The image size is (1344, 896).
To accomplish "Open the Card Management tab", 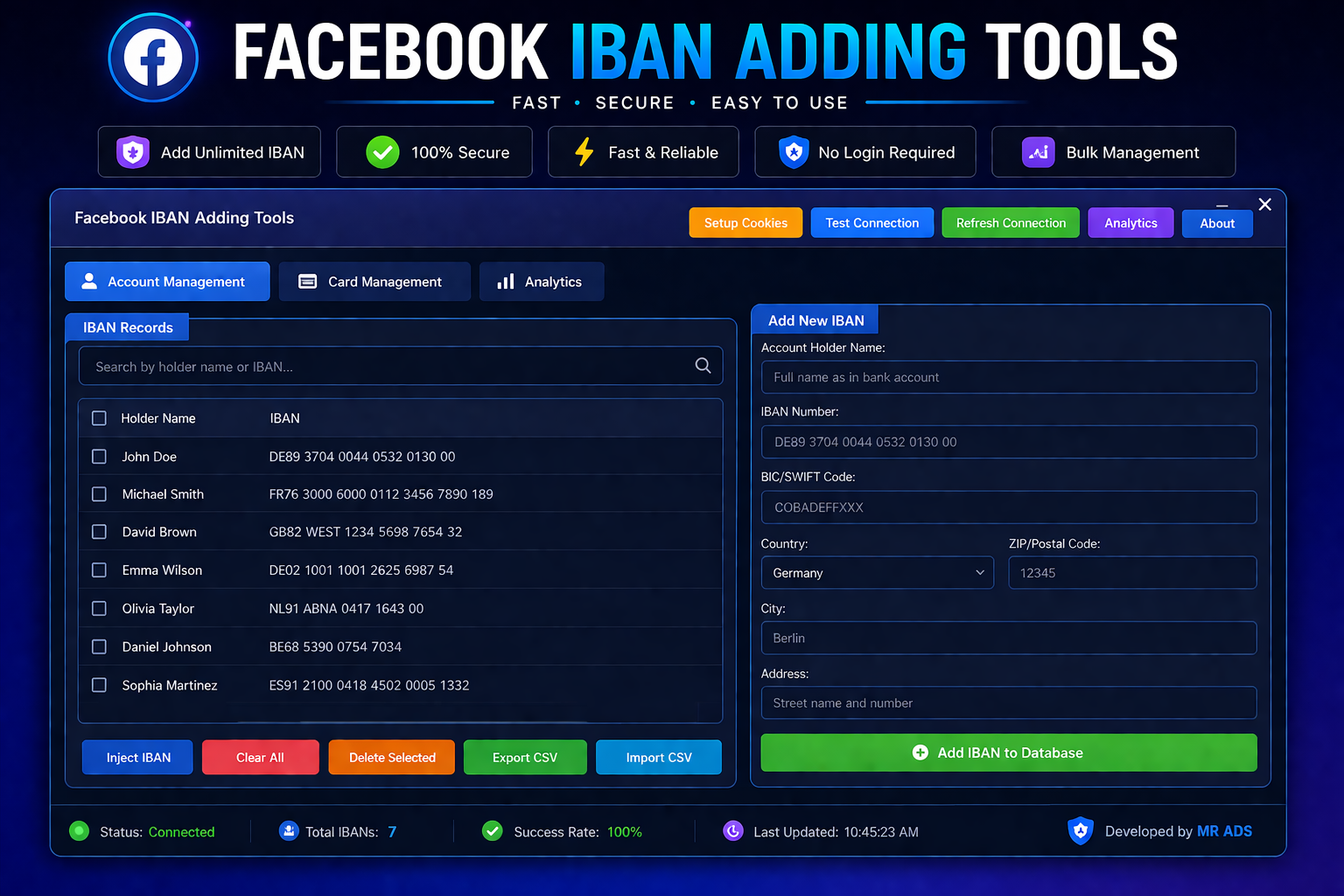I will click(x=374, y=282).
